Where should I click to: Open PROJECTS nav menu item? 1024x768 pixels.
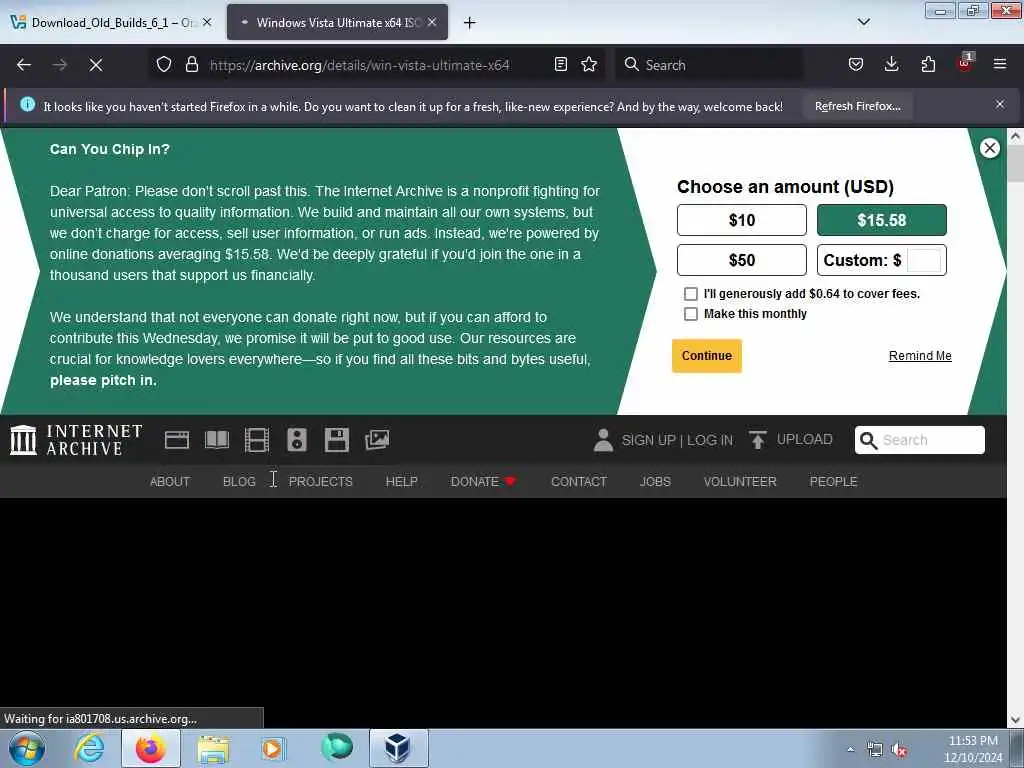point(321,481)
